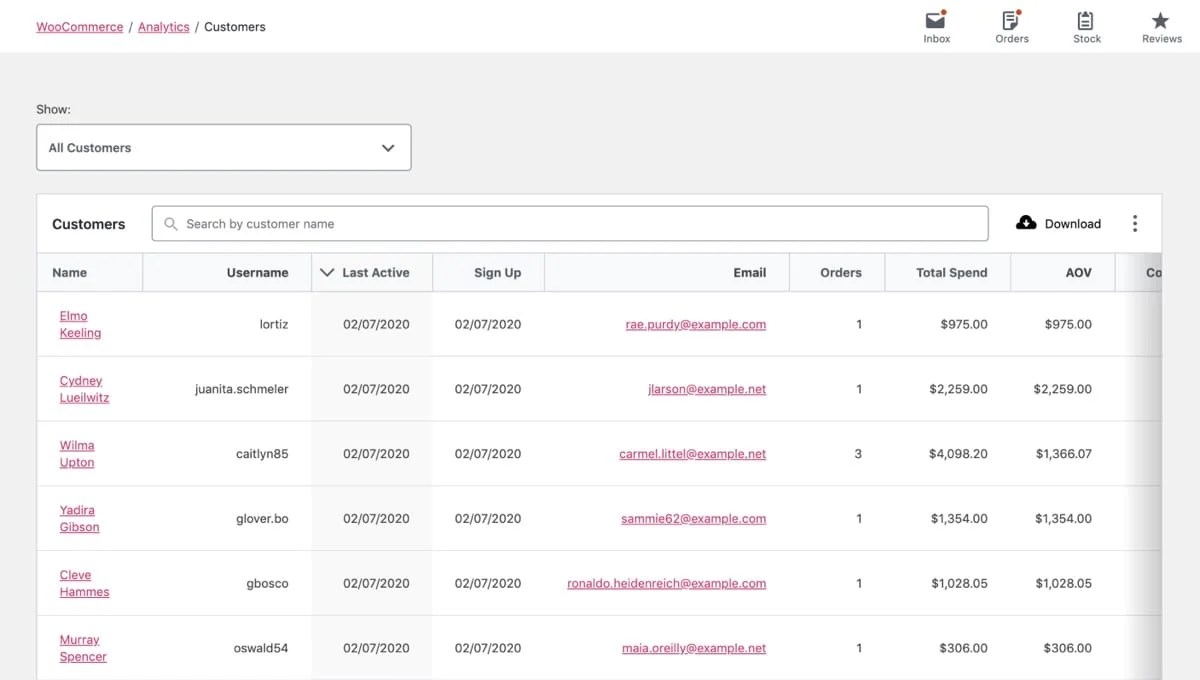Open the Inbox panel
The image size is (1200, 680).
pyautogui.click(x=936, y=20)
